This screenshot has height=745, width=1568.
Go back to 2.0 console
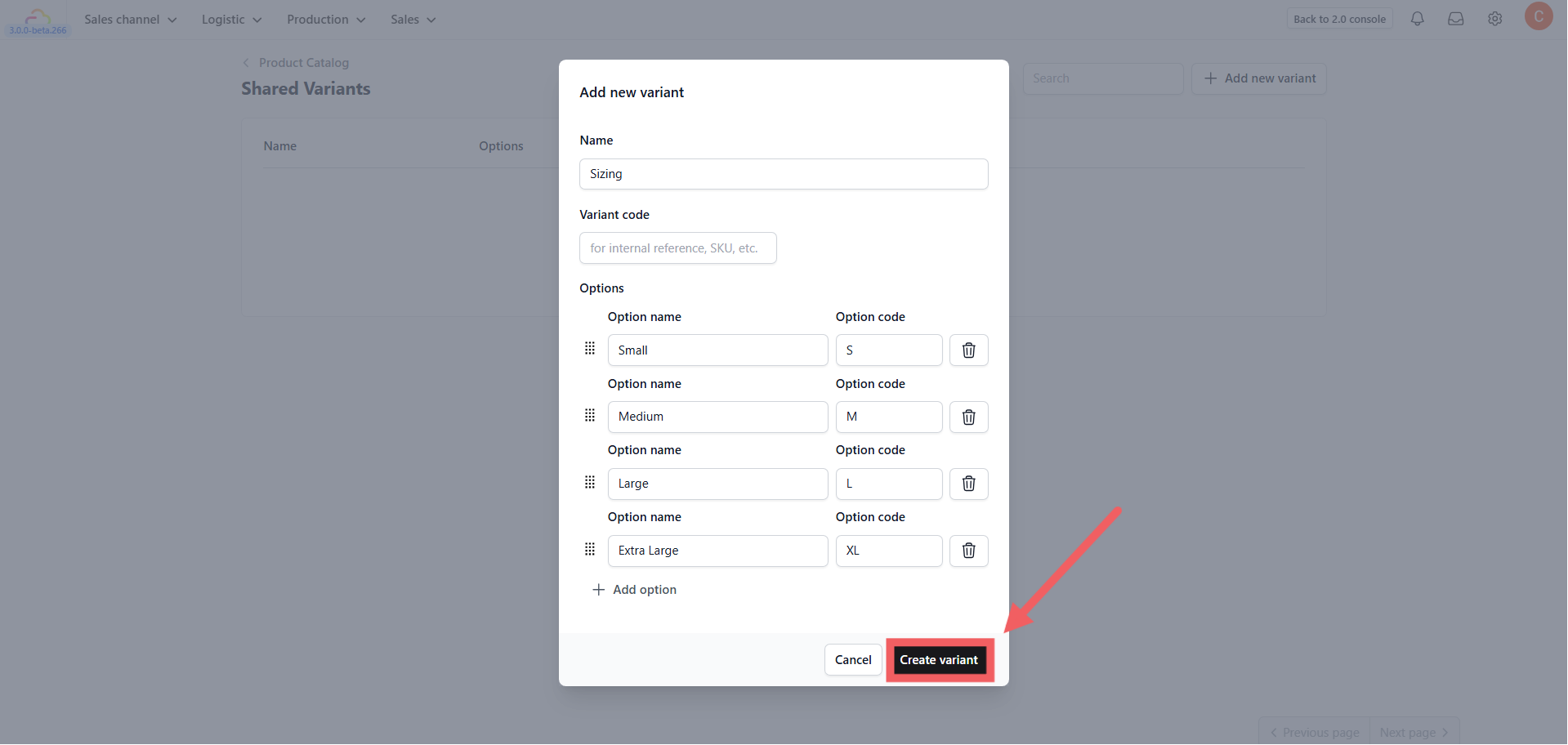1339,19
